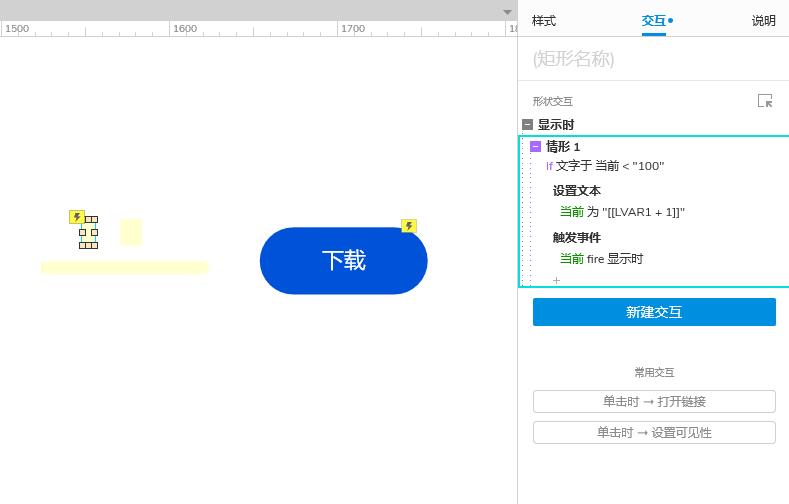Collapse the 显示时 event
789x504 pixels.
click(x=527, y=124)
